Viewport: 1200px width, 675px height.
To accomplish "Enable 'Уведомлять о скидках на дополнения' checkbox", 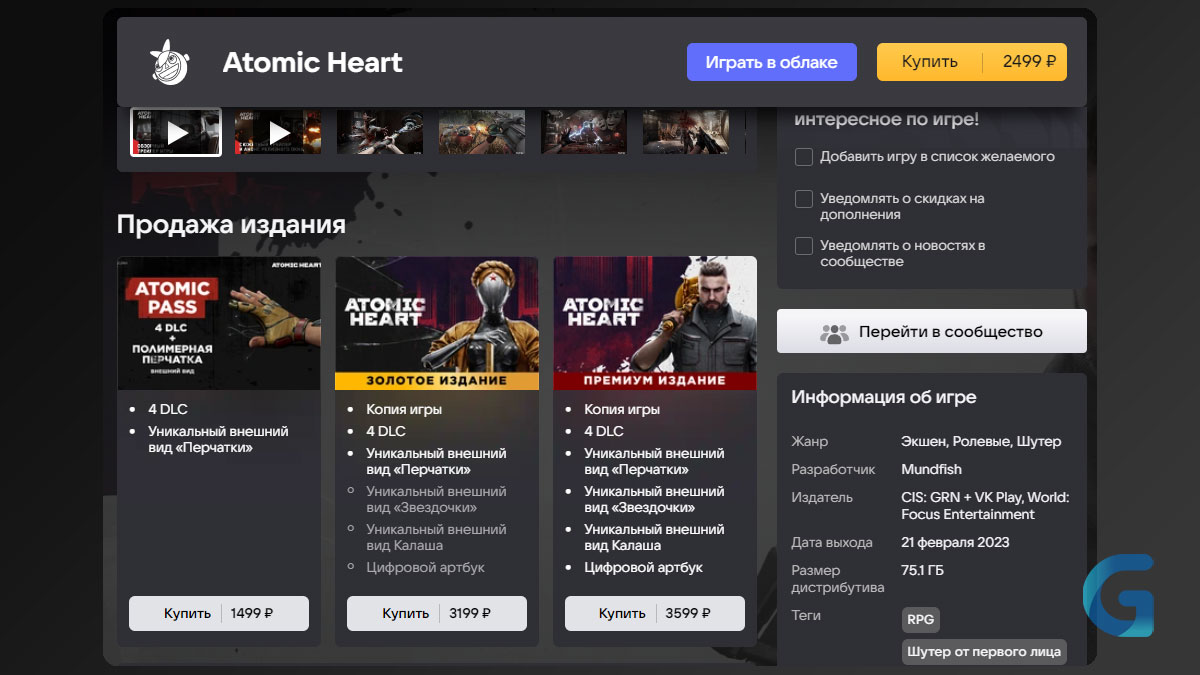I will pyautogui.click(x=804, y=199).
